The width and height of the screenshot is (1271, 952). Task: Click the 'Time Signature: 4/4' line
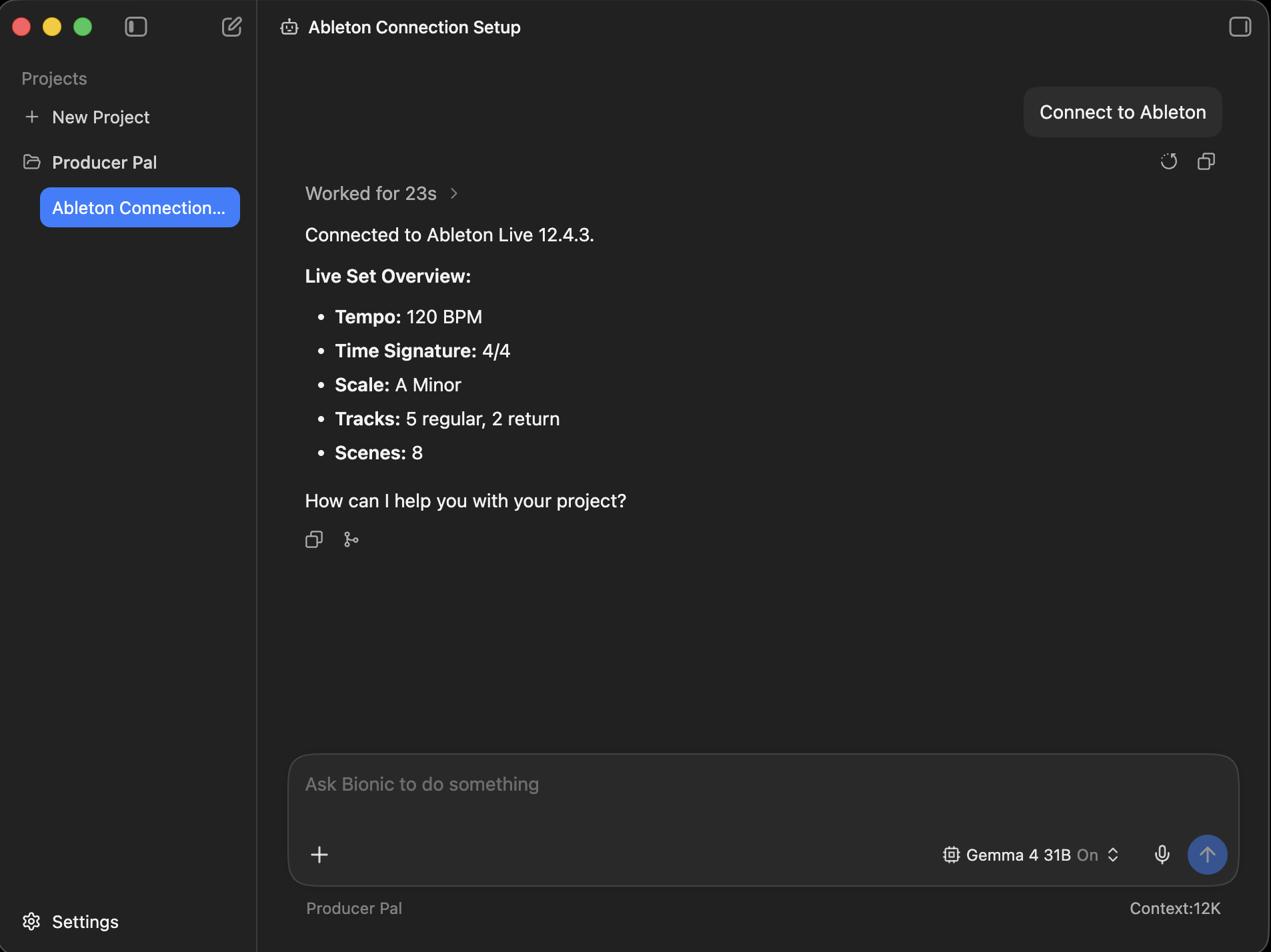[x=422, y=351]
